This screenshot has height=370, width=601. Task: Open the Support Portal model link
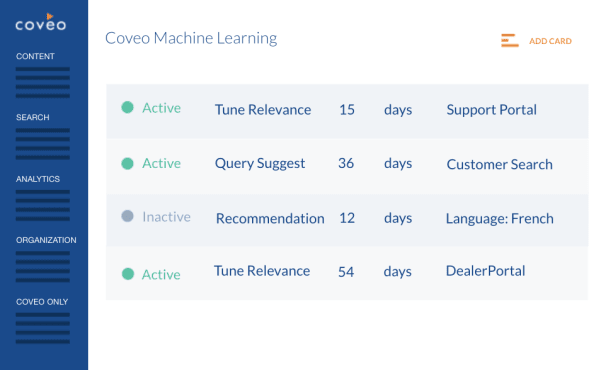tap(491, 110)
